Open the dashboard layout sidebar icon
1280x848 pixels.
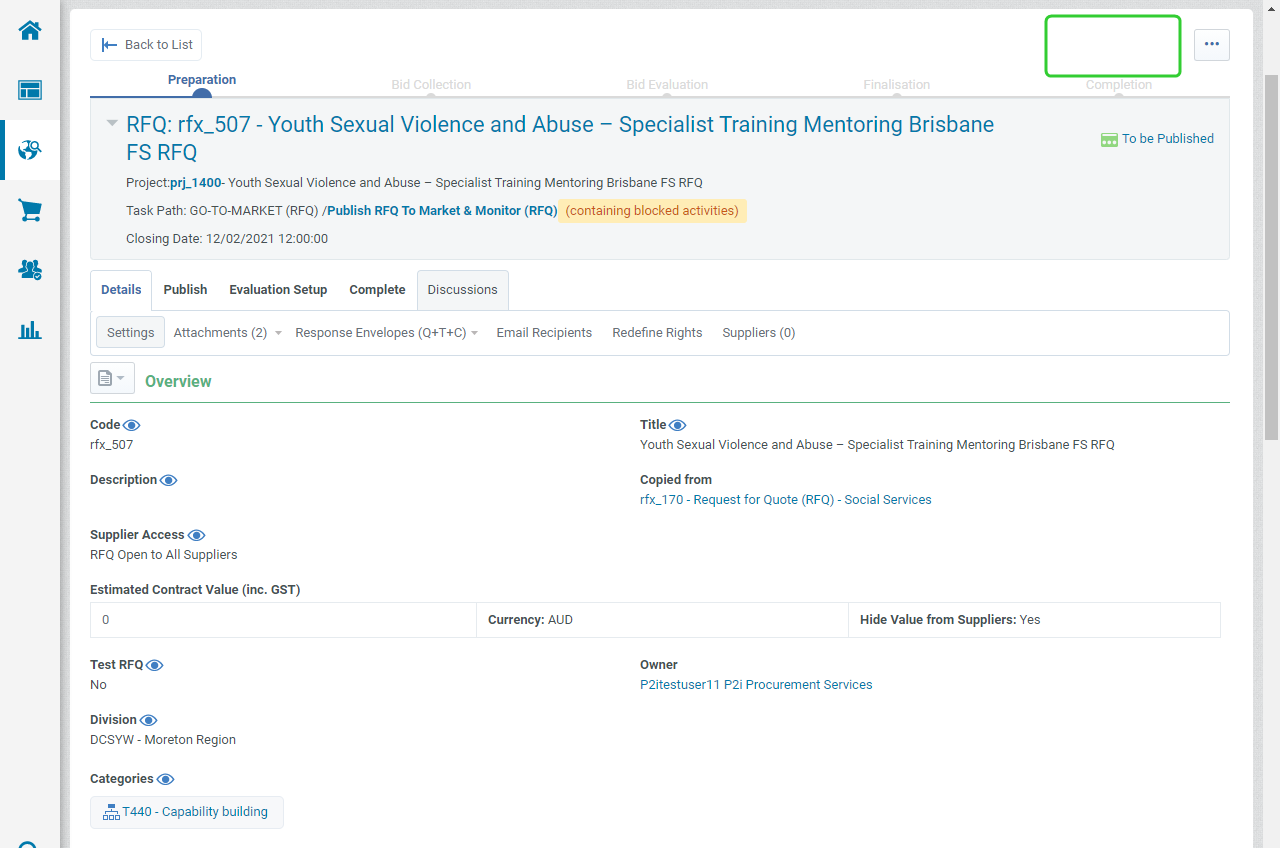tap(30, 90)
